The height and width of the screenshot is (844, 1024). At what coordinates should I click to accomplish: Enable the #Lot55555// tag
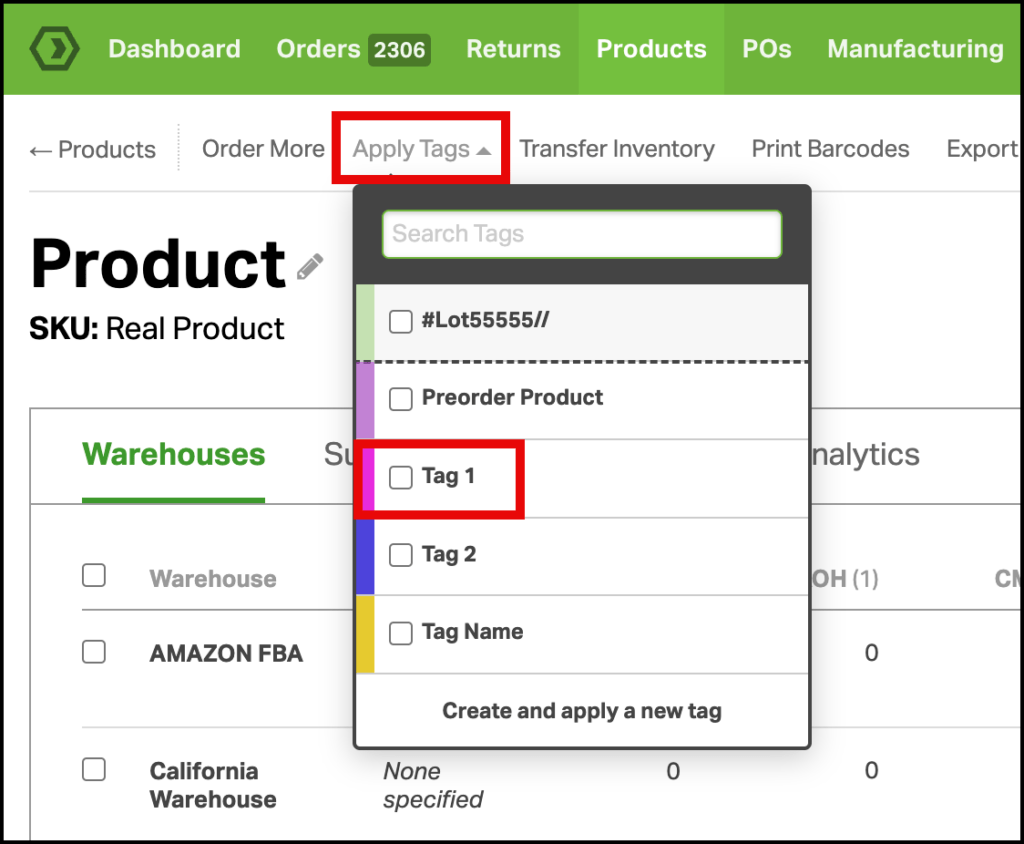(x=400, y=321)
